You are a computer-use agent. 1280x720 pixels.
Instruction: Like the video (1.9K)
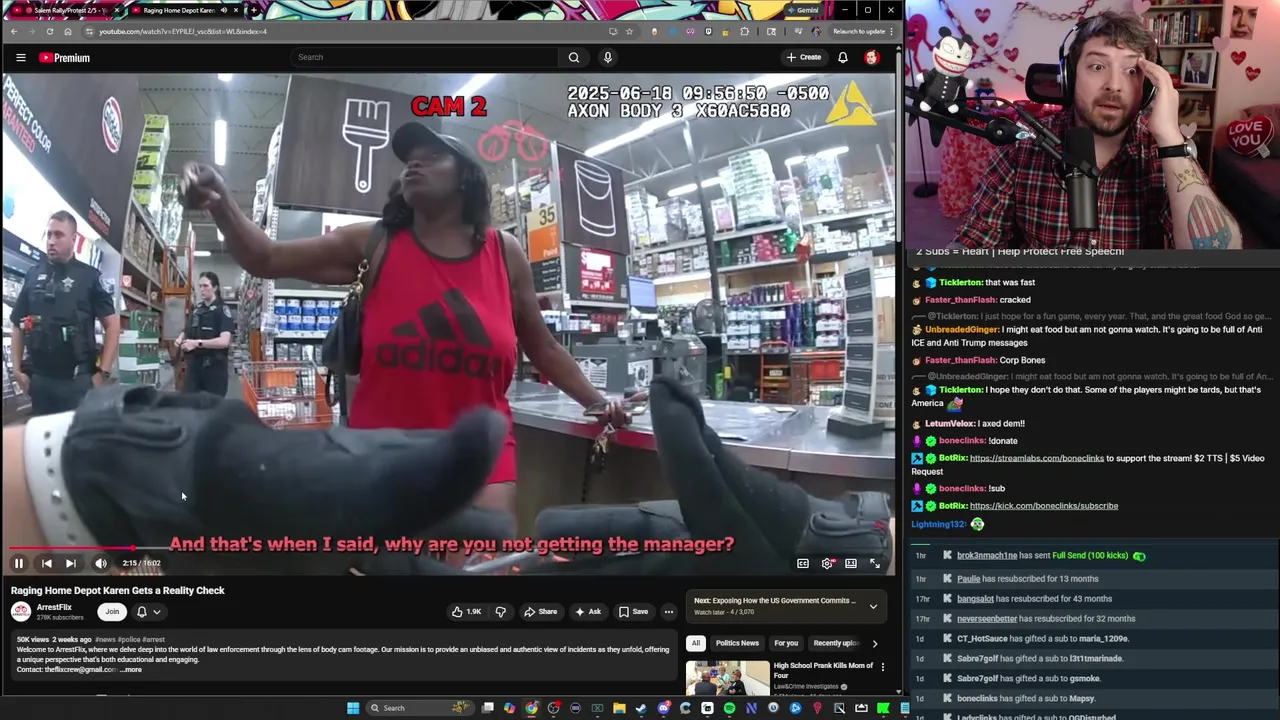coord(467,611)
